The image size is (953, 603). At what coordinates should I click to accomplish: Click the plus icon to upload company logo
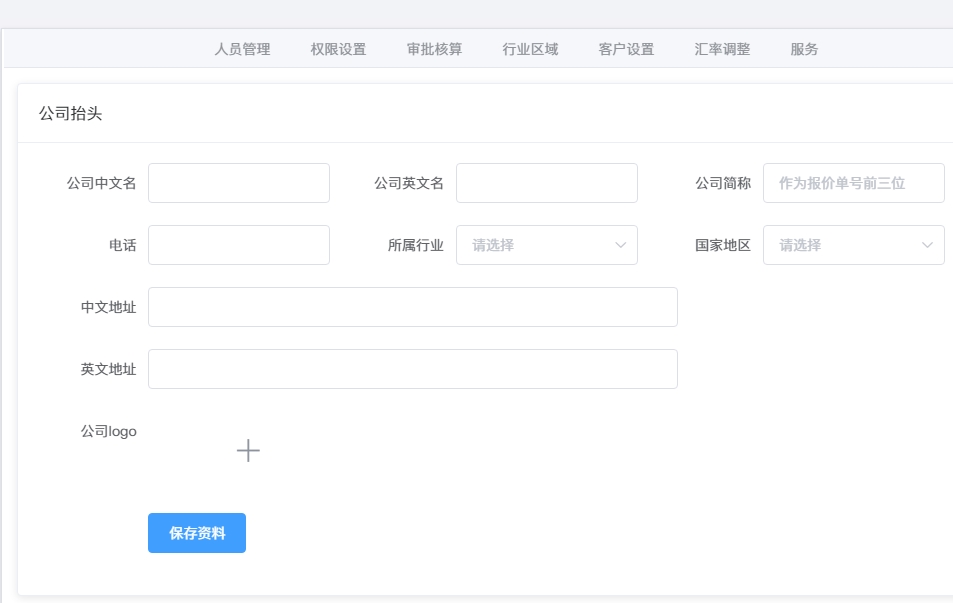[x=248, y=451]
